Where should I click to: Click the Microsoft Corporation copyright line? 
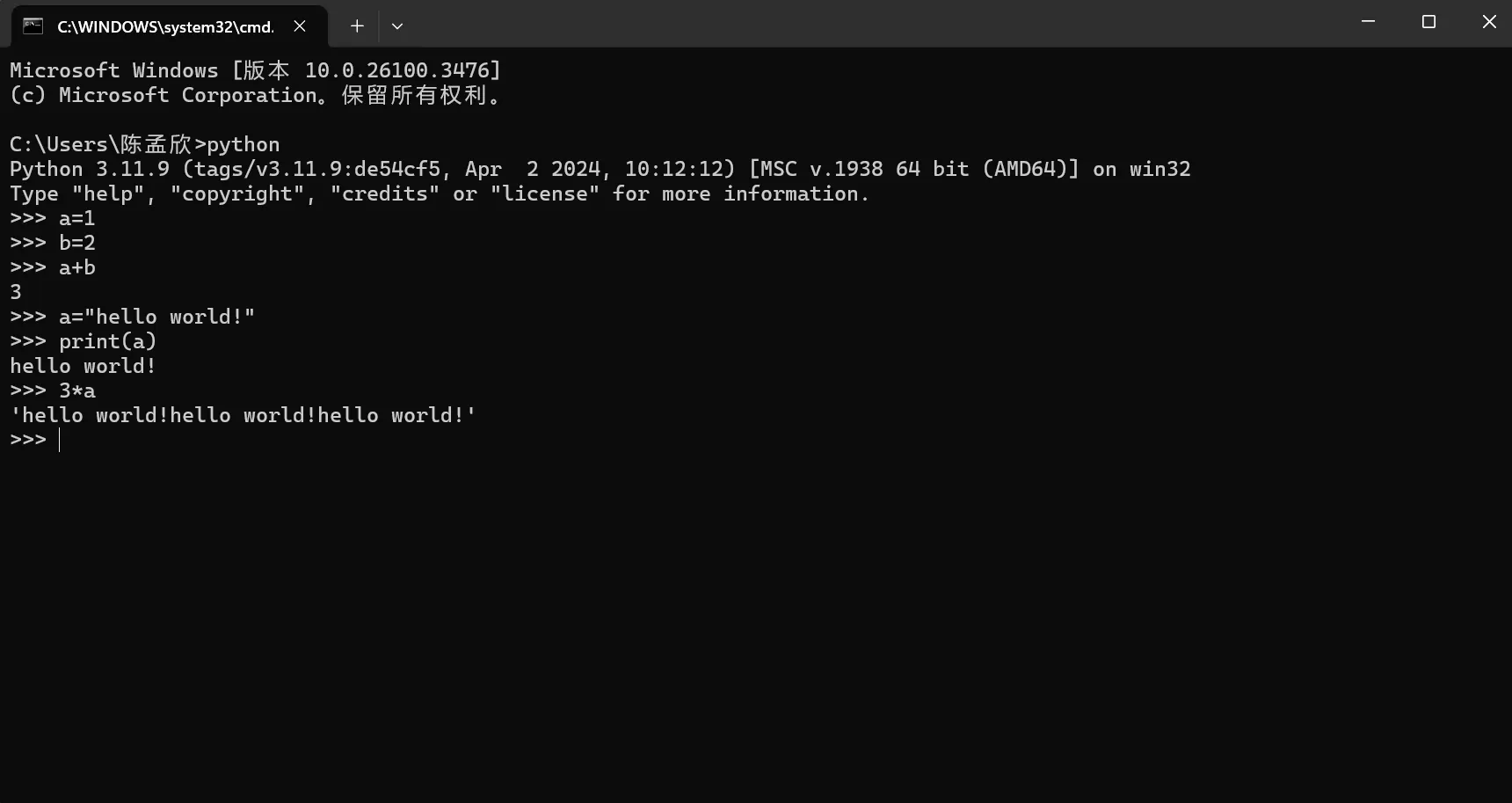pos(255,95)
